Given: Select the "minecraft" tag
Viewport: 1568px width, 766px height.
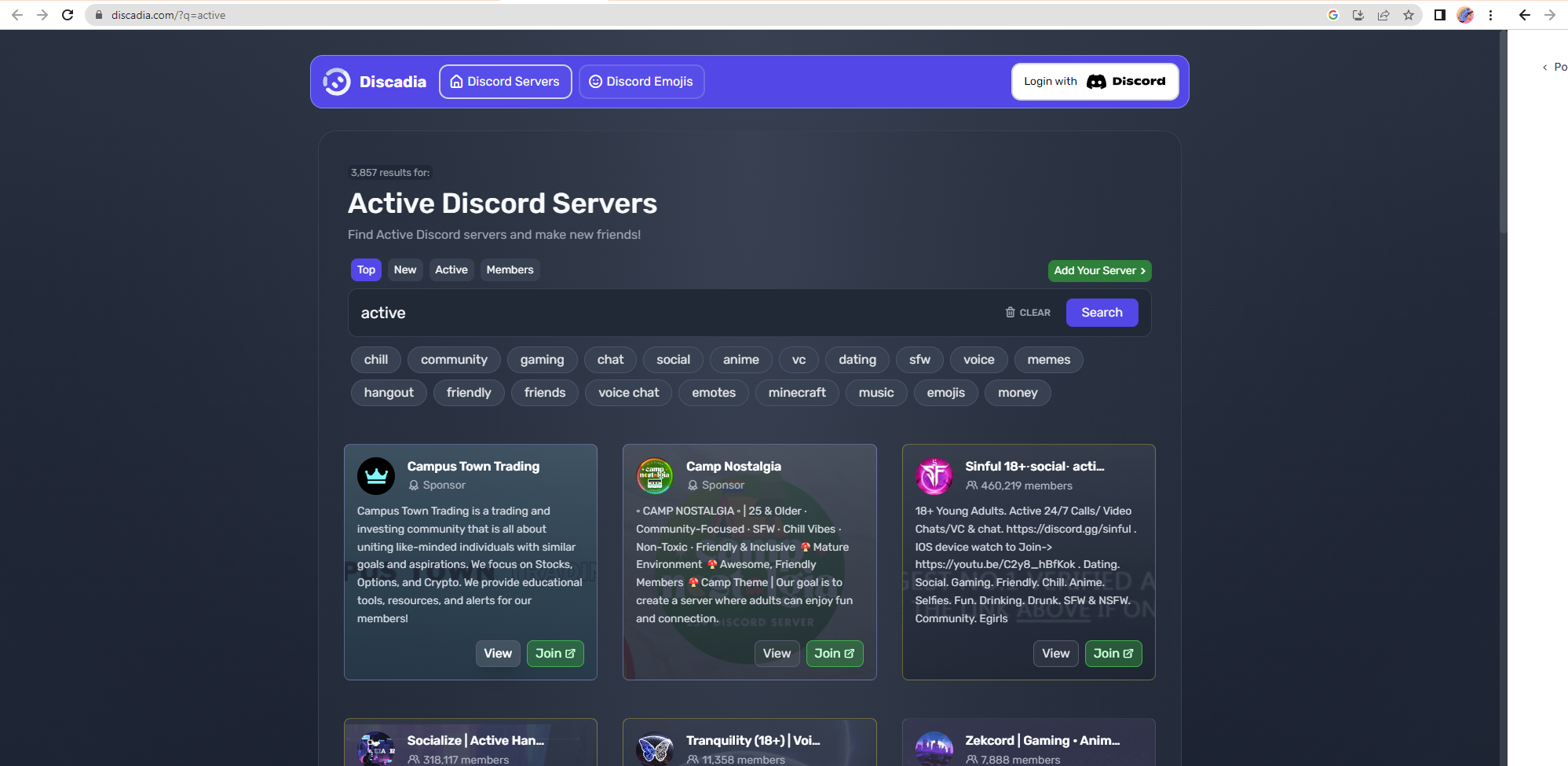Looking at the screenshot, I should [797, 393].
